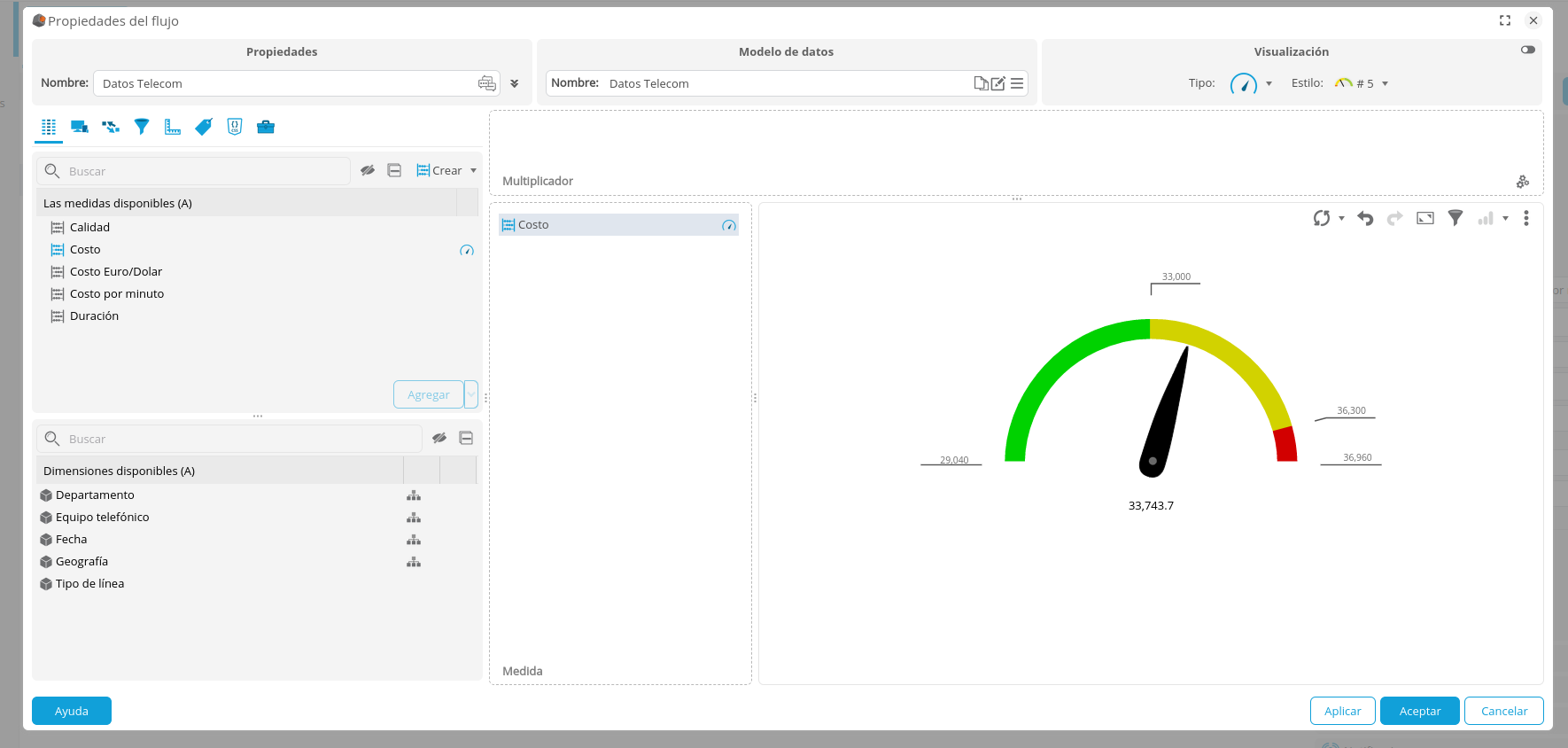1568x748 pixels.
Task: Open the toolbox tab icon
Action: pyautogui.click(x=266, y=127)
